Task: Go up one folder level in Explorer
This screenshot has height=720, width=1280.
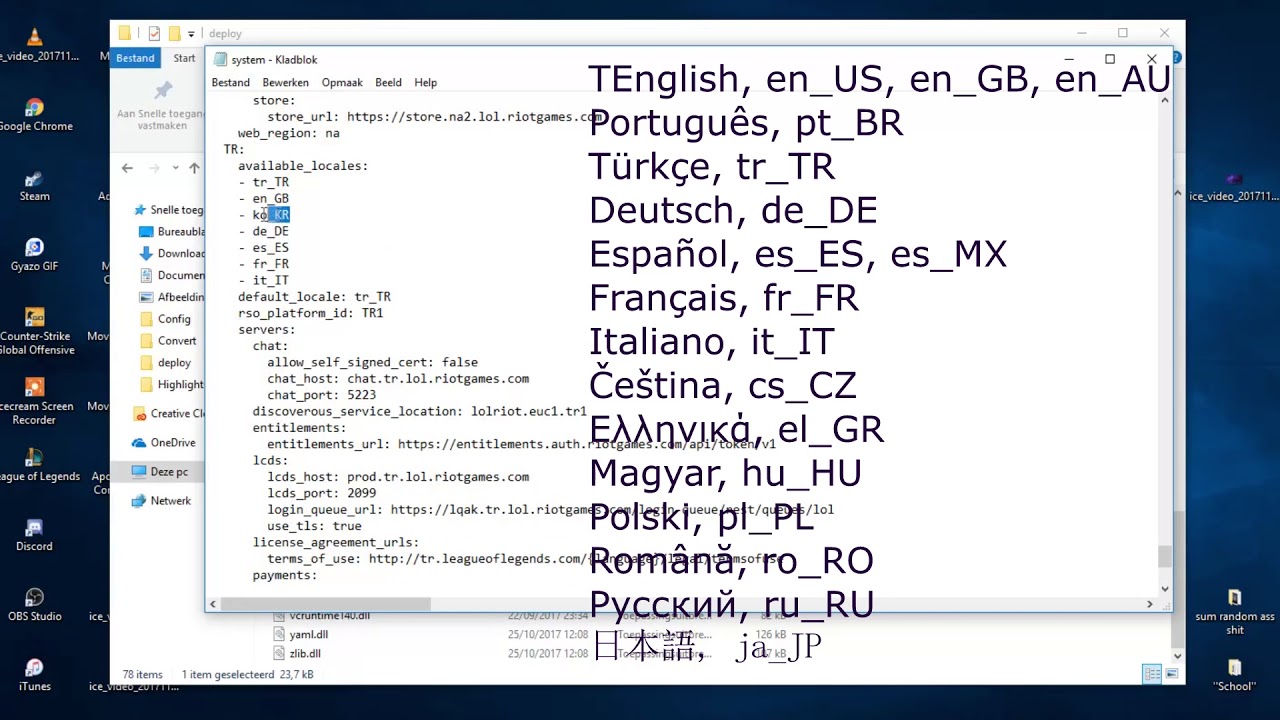Action: pyautogui.click(x=194, y=168)
